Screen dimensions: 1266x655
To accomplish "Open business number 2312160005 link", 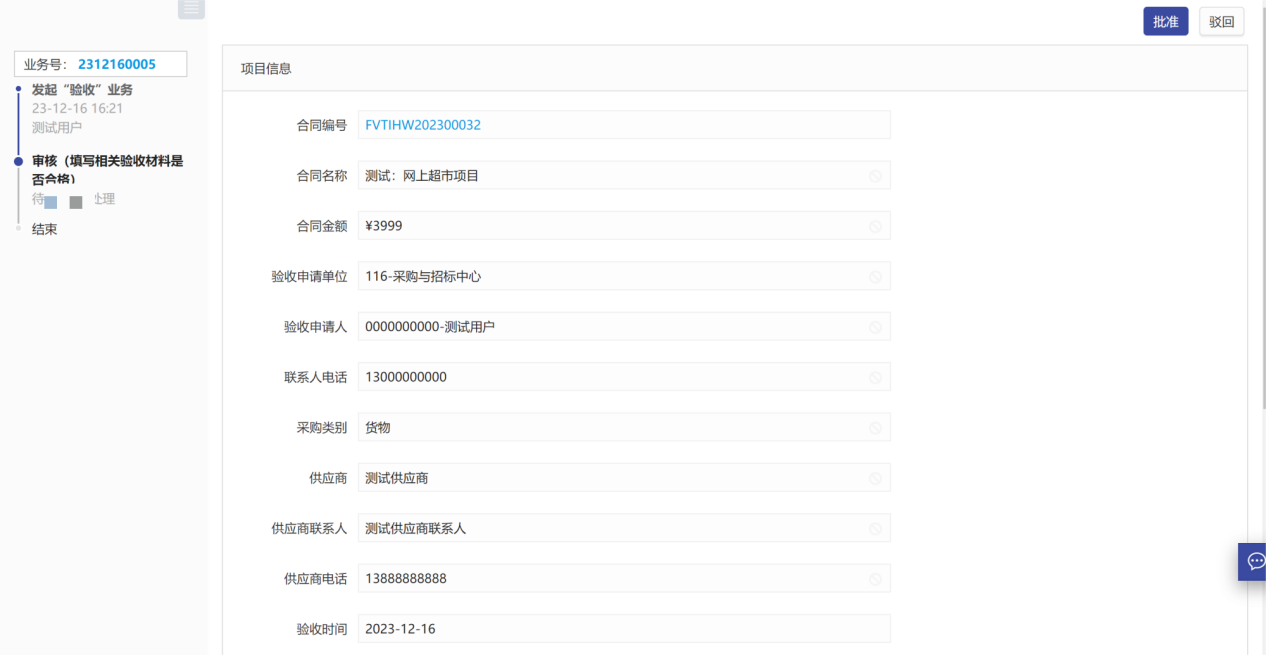I will tap(117, 64).
